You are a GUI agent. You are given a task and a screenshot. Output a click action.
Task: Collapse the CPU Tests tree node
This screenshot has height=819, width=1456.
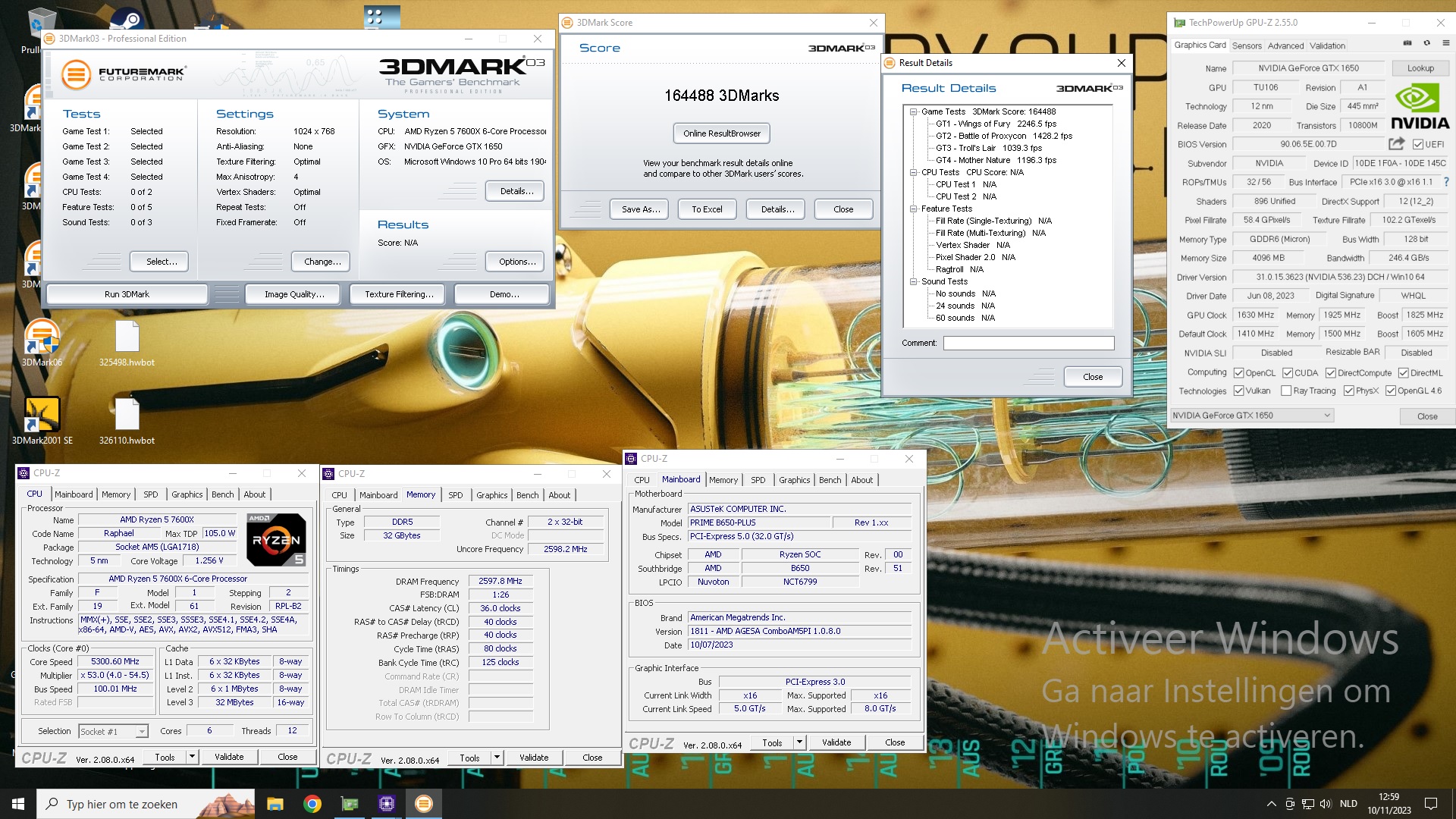click(x=914, y=172)
